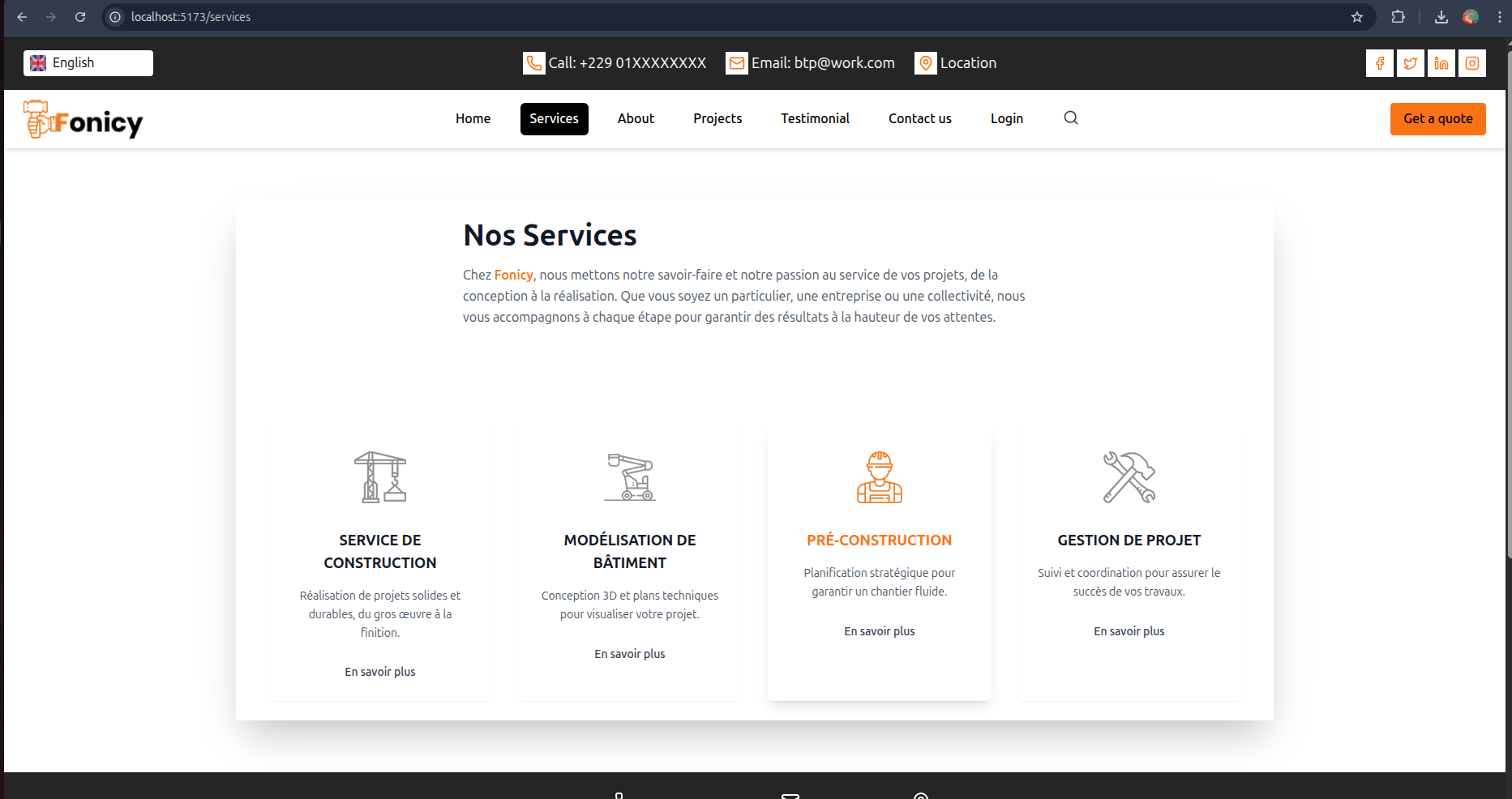Click the Fonicy logo
The height and width of the screenshot is (799, 1512).
click(x=83, y=120)
